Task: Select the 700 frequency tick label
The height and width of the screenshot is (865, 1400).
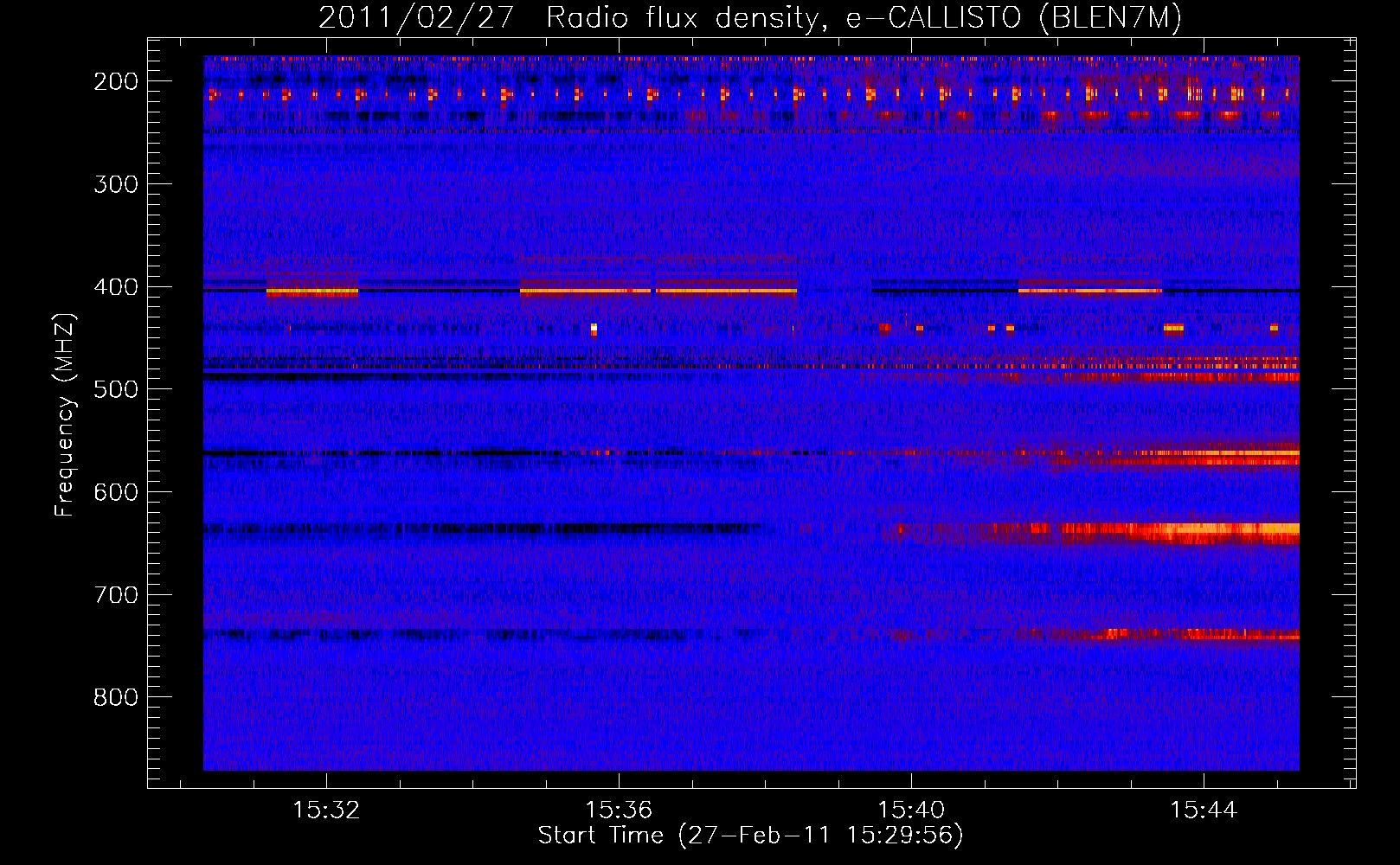Action: click(116, 595)
